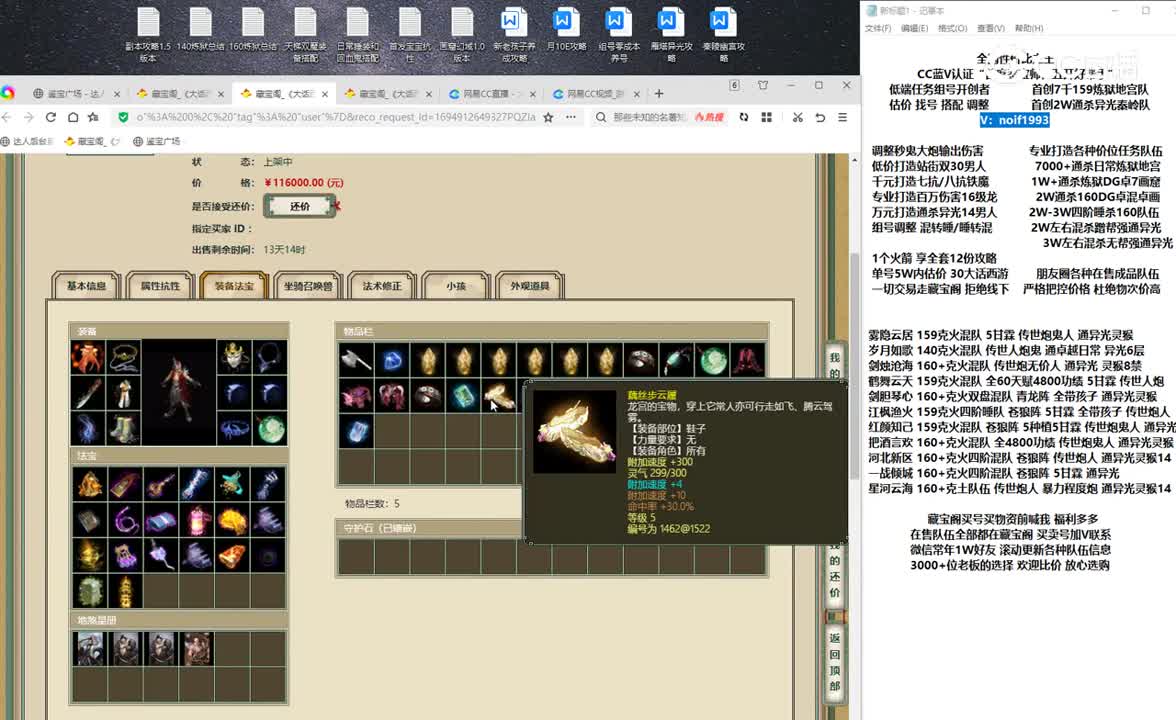Select the cyan crystal block in inventory
The image size is (1176, 720).
464,396
